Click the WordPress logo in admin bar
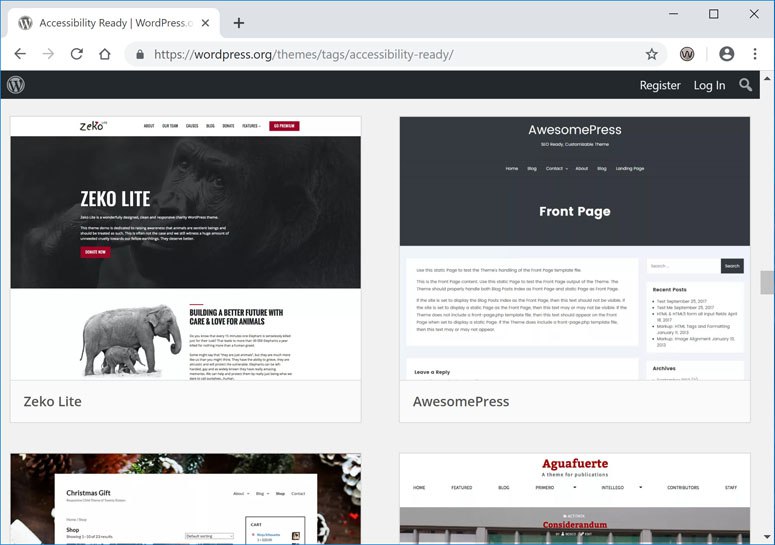Image resolution: width=775 pixels, height=545 pixels. (x=16, y=85)
